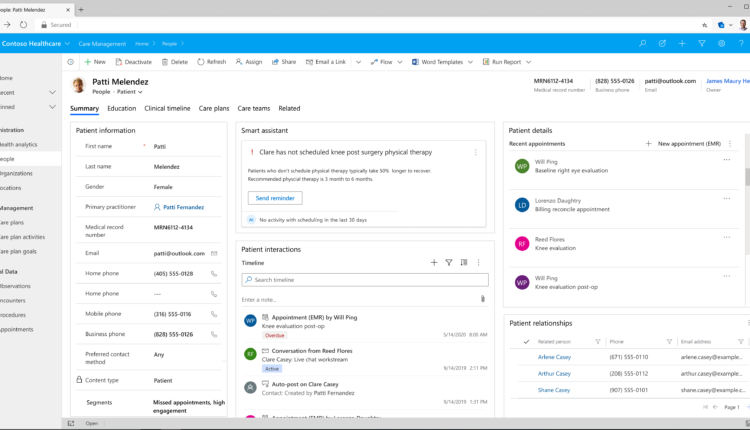Open Arlene Casey relationship link
Image resolution: width=750 pixels, height=430 pixels.
[554, 357]
